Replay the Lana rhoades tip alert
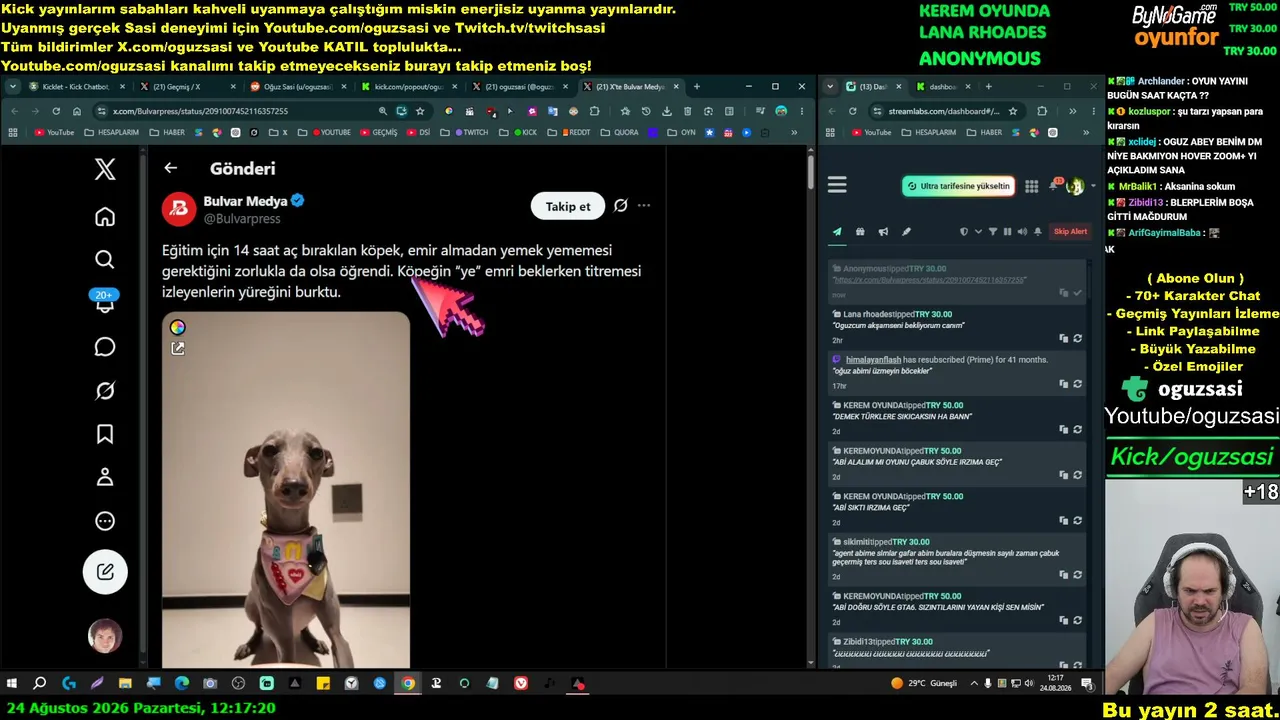The height and width of the screenshot is (720, 1280). point(1077,339)
